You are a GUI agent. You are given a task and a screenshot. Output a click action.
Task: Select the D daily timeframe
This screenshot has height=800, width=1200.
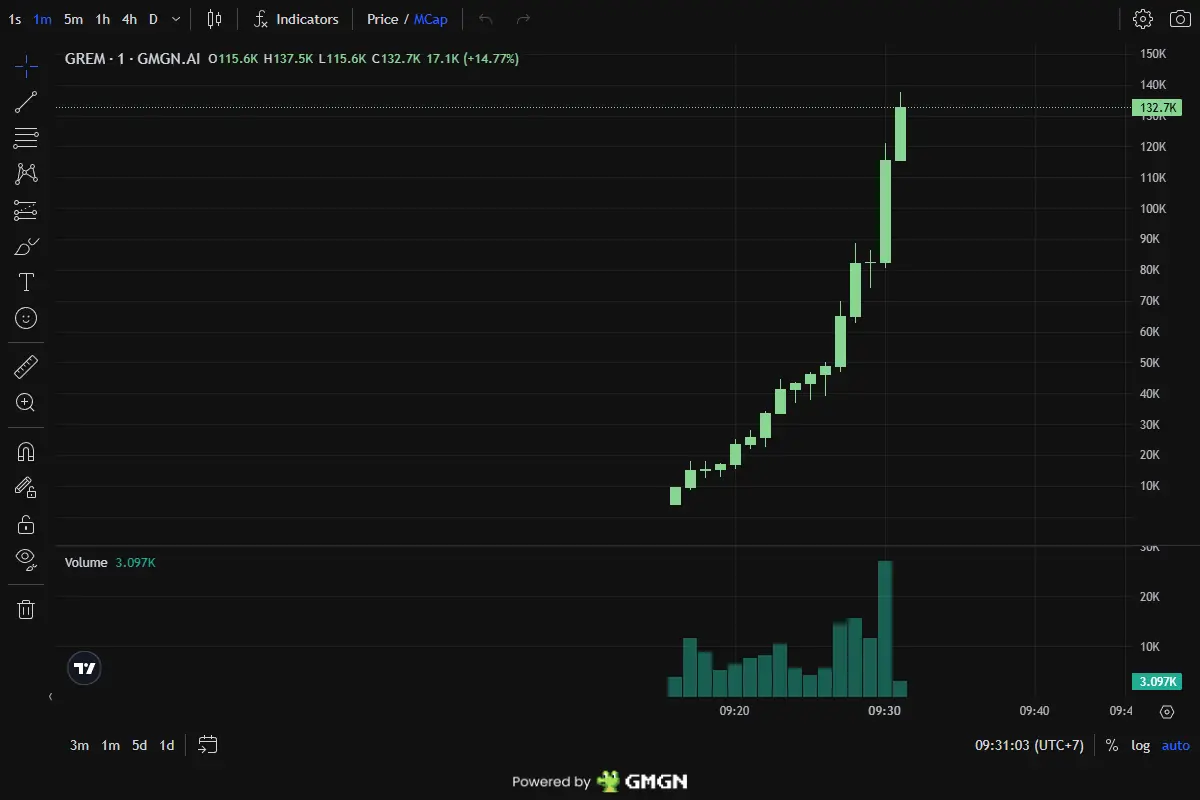[x=153, y=19]
